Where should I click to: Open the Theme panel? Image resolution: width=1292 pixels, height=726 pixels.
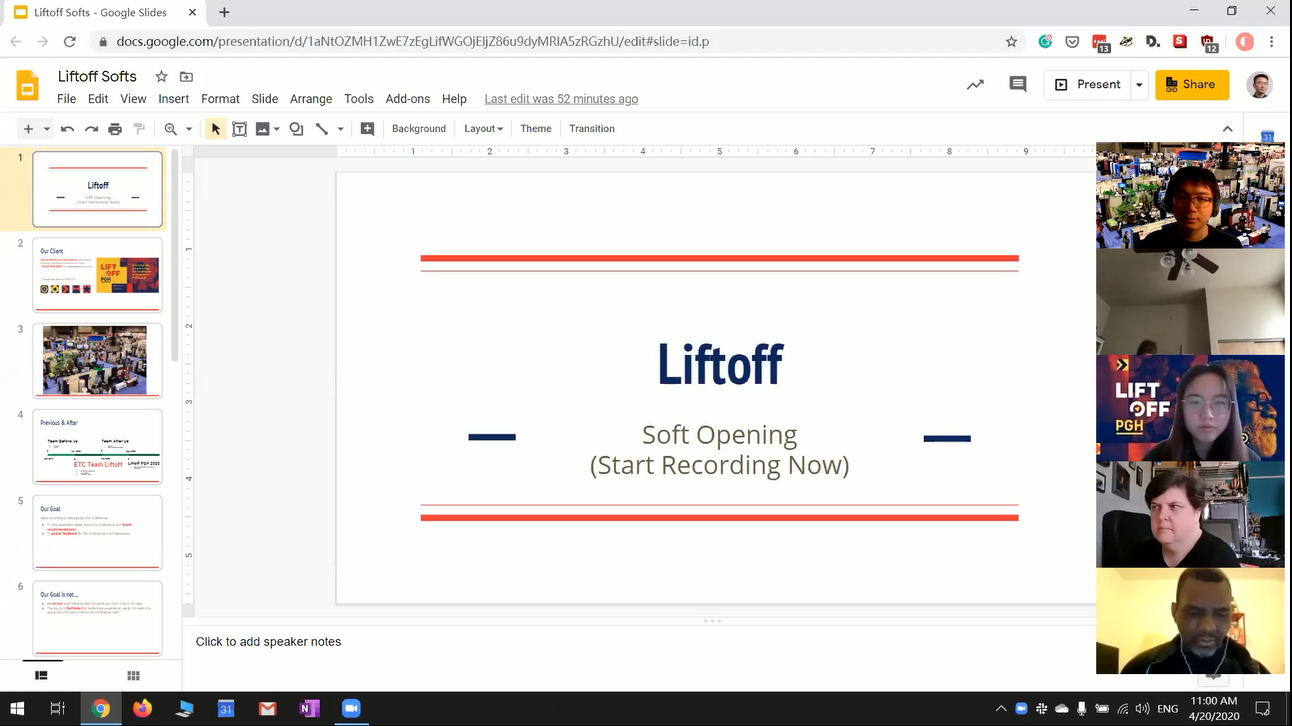point(536,129)
